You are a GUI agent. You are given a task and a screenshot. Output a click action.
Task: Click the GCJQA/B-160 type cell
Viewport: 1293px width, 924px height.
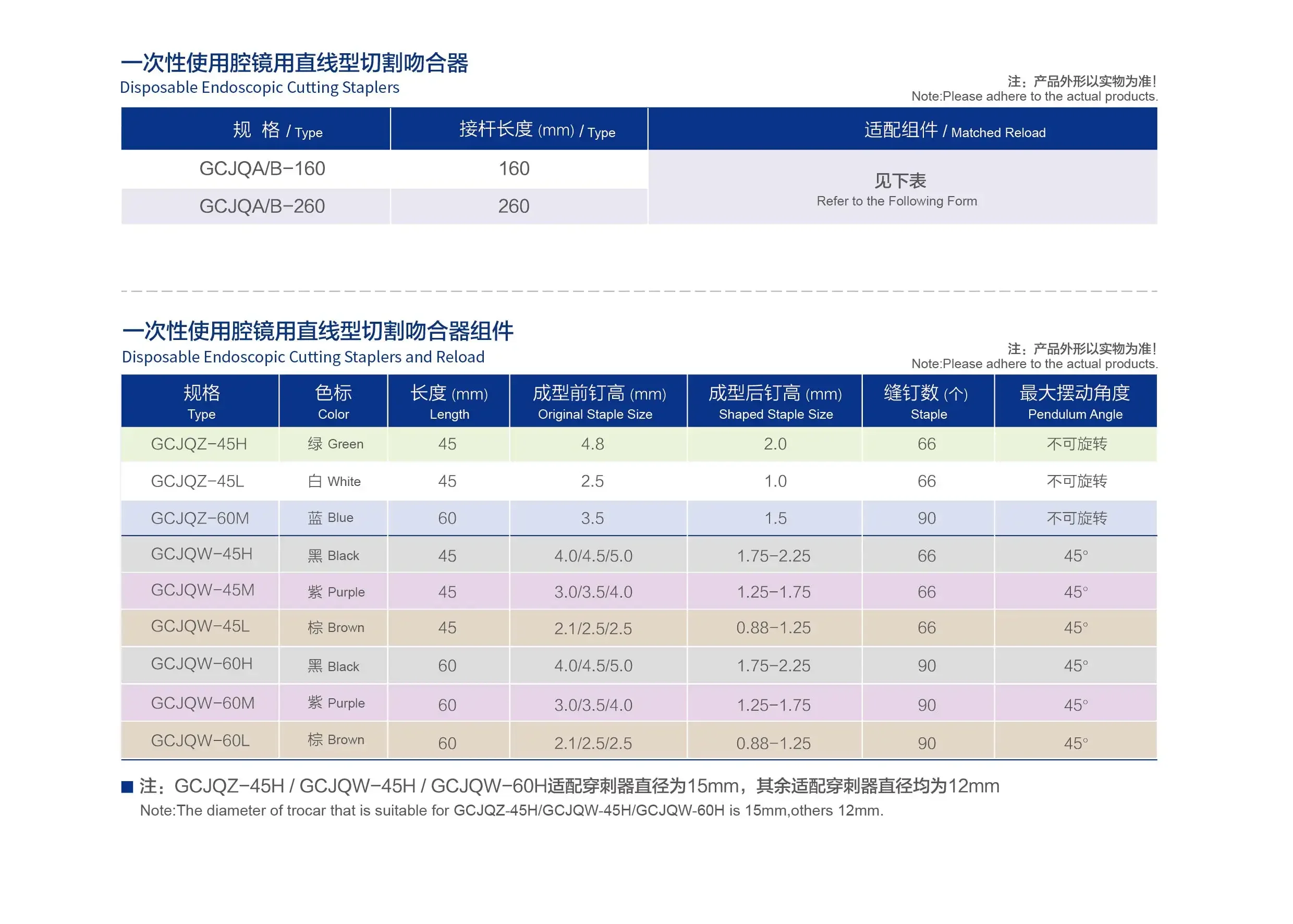pyautogui.click(x=262, y=168)
